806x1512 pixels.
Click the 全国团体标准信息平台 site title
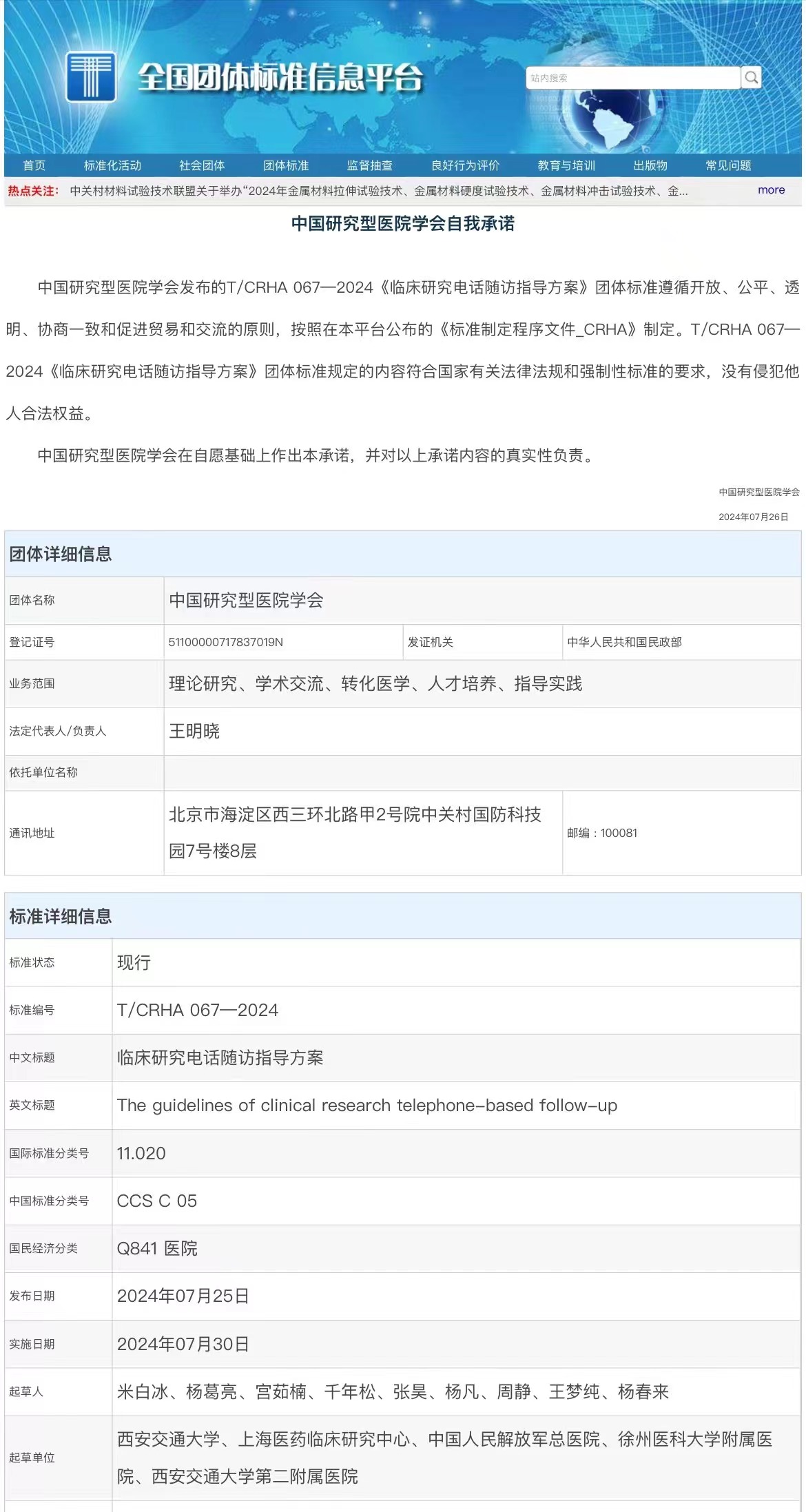280,77
